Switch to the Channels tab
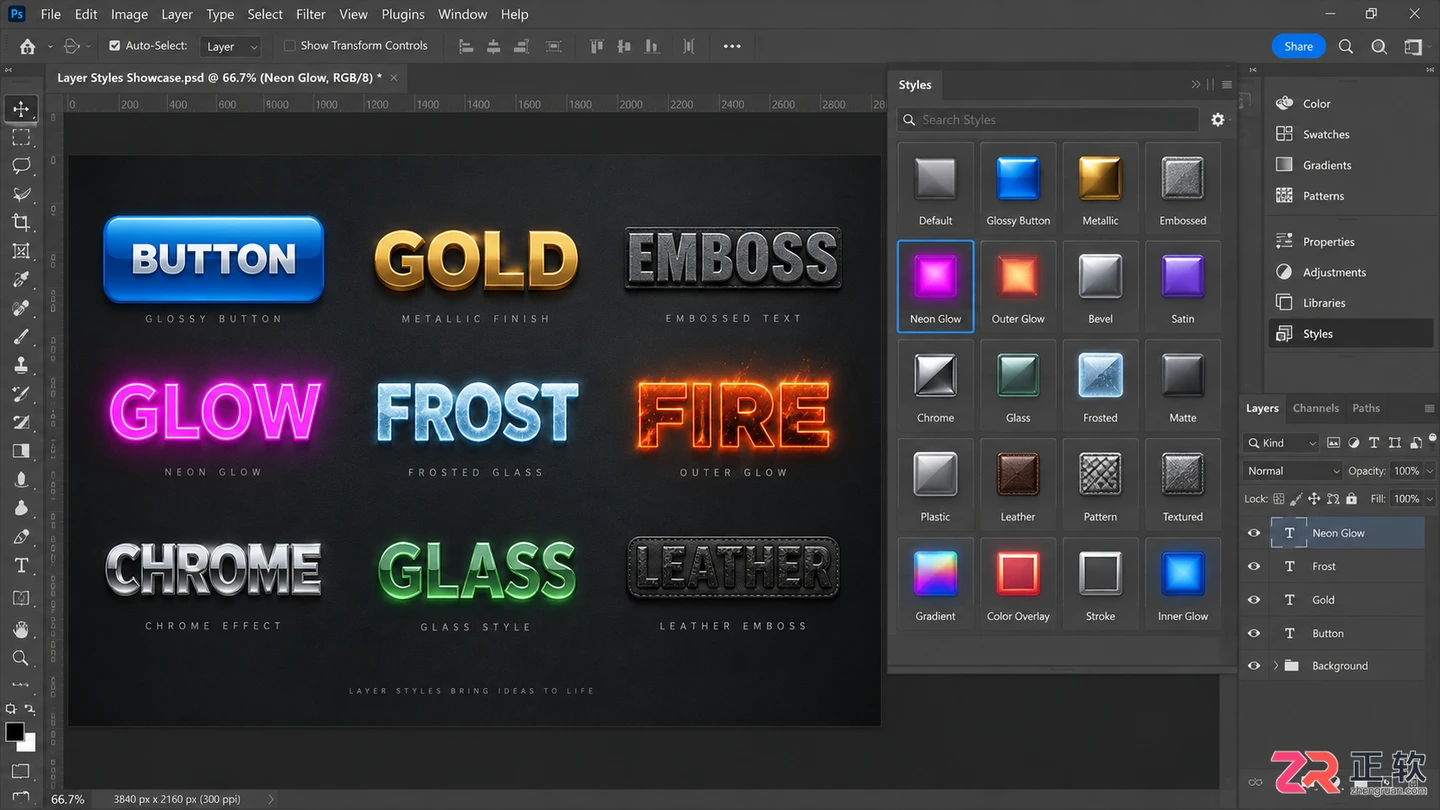 pos(1315,408)
